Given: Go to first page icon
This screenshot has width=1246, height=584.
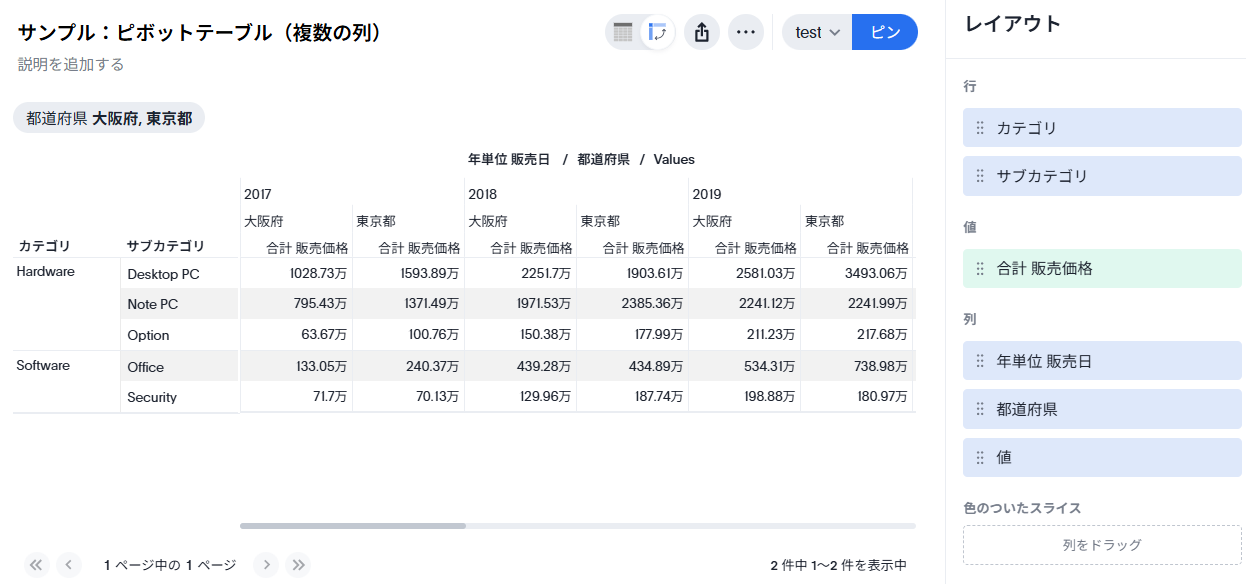Looking at the screenshot, I should point(37,565).
